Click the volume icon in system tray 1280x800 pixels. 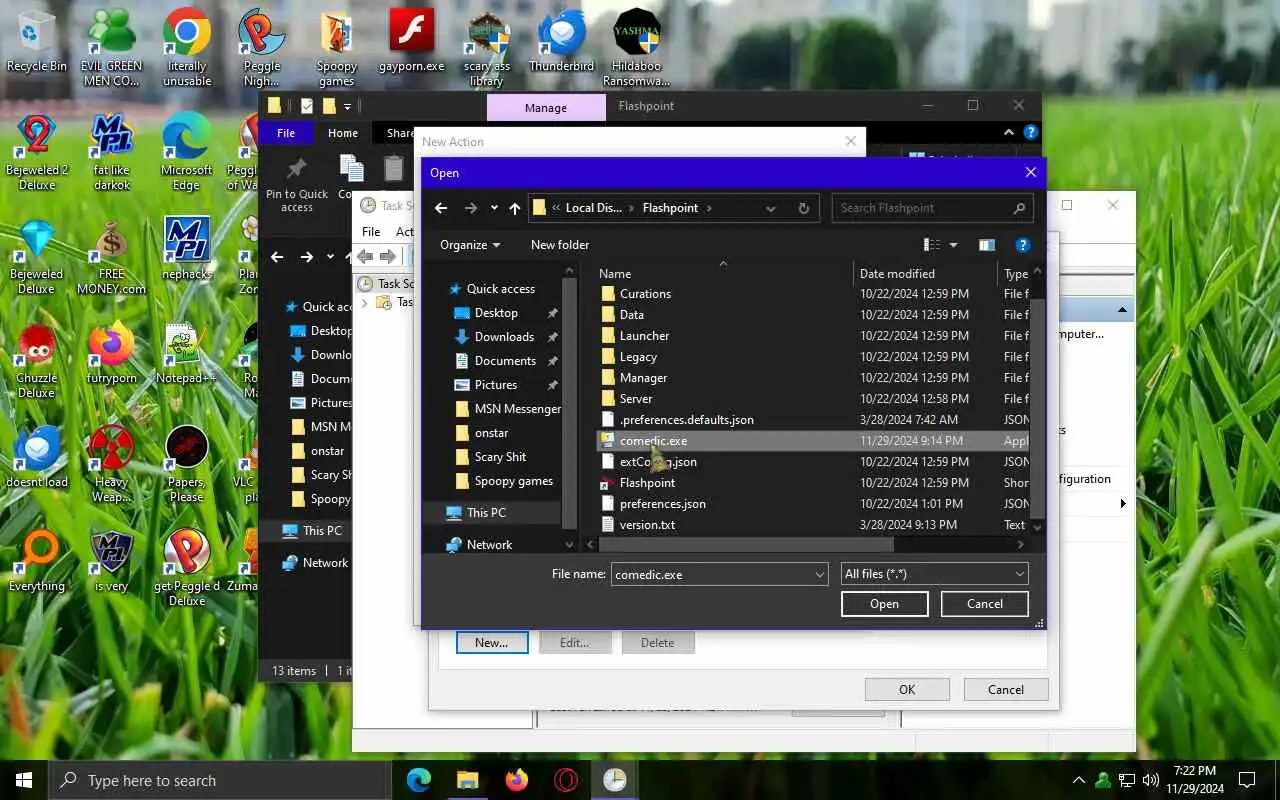coord(1151,780)
